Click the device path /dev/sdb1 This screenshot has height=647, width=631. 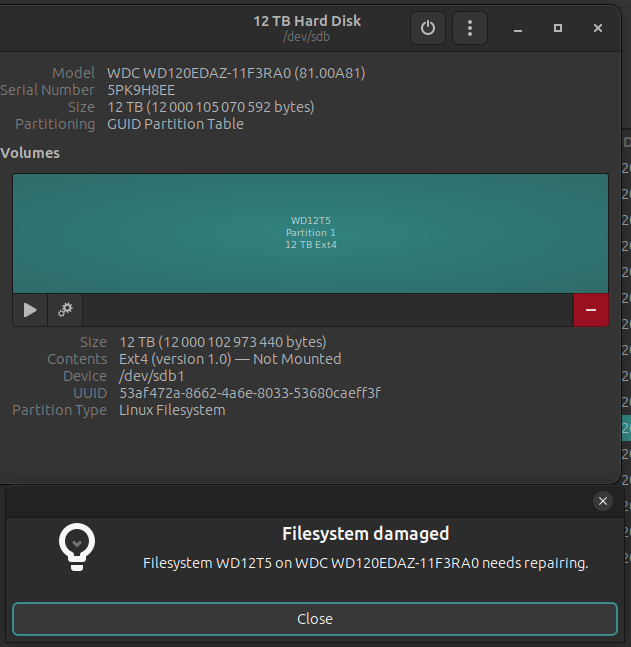(152, 376)
